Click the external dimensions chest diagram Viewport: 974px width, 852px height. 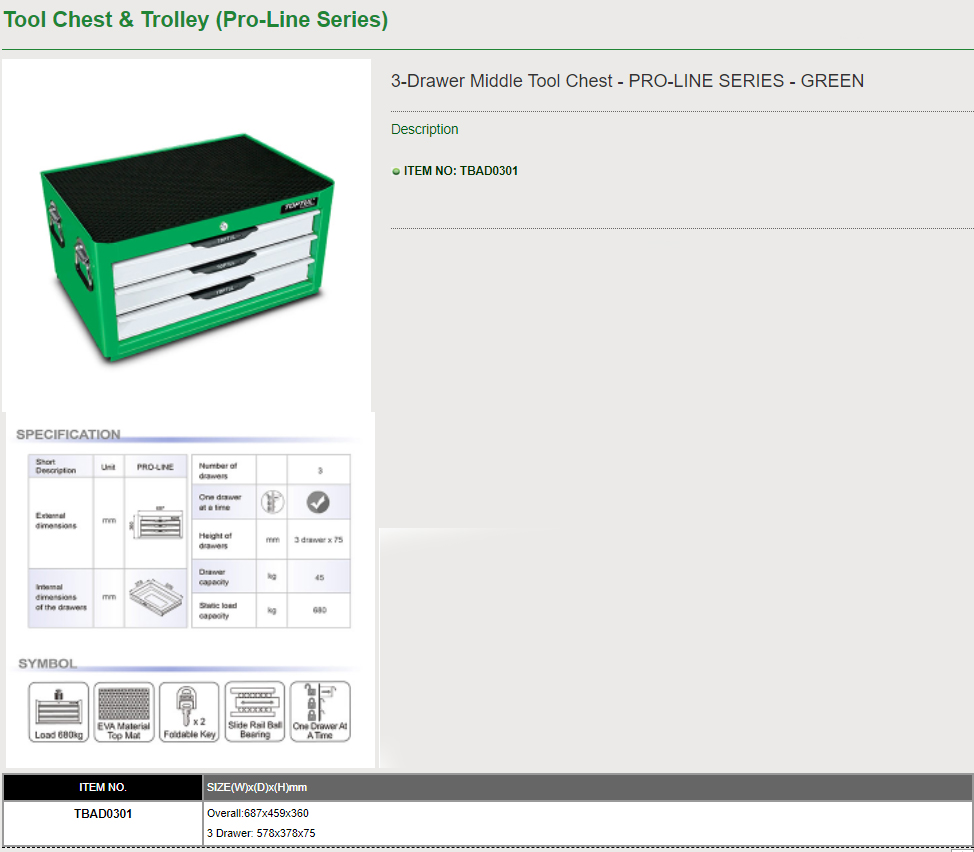(x=156, y=524)
